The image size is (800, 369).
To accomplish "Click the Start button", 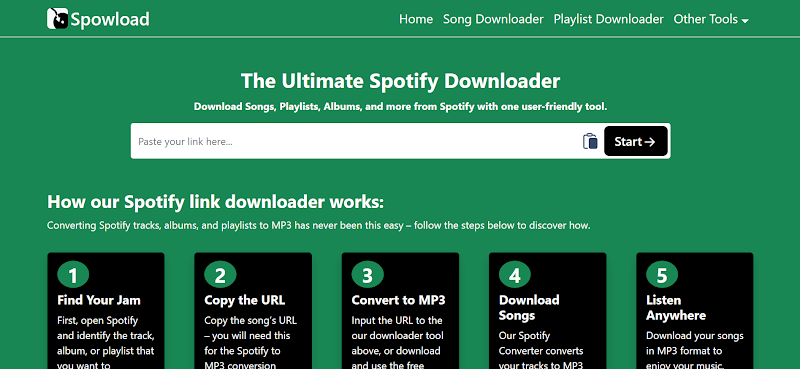I will tap(636, 141).
